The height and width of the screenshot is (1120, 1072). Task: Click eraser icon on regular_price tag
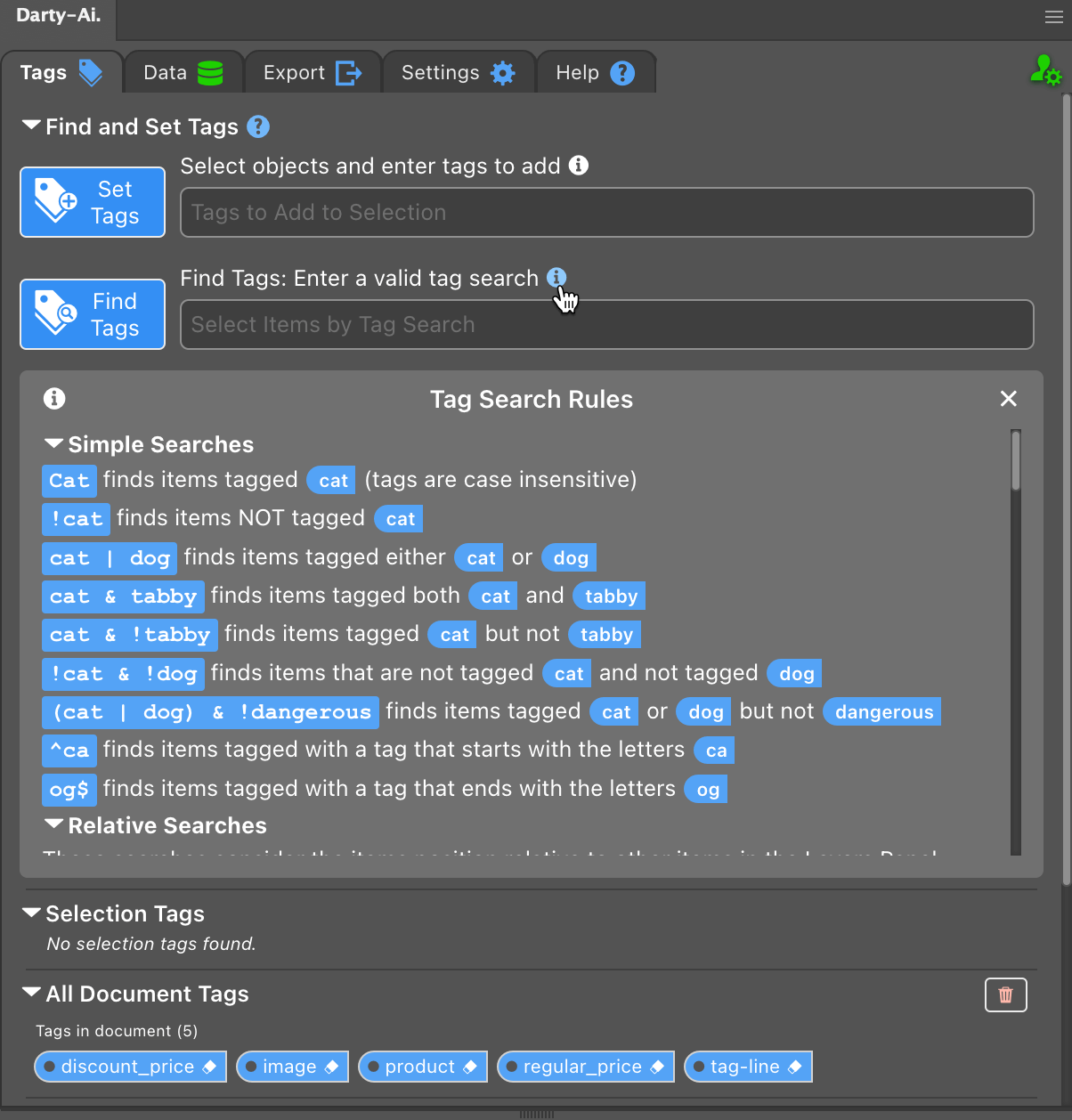pyautogui.click(x=657, y=1067)
